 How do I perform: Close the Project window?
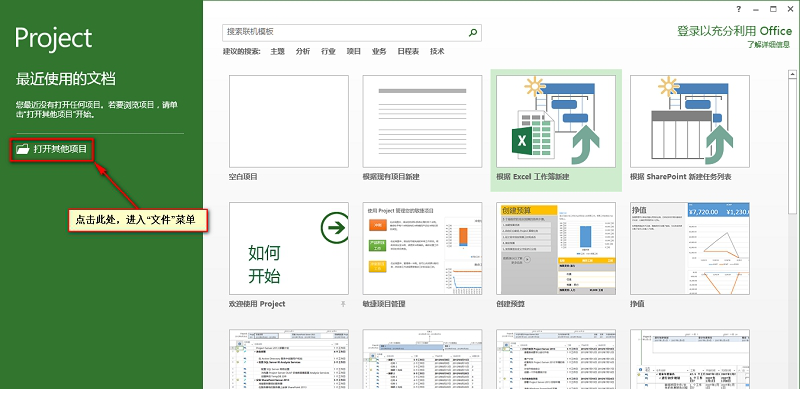coord(789,9)
